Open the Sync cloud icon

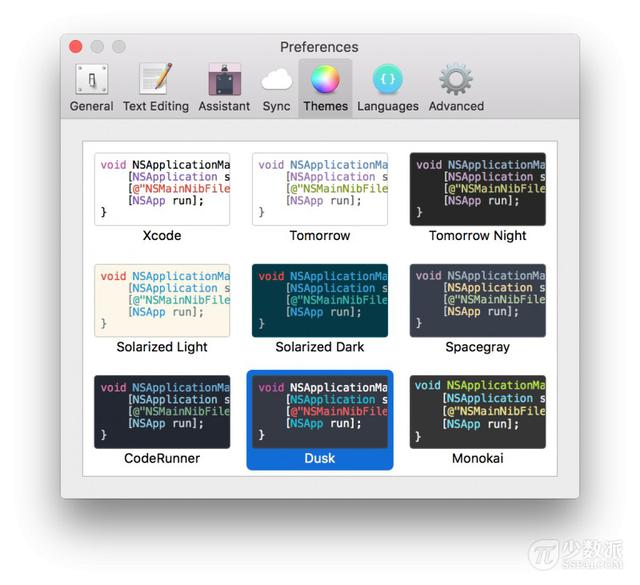pyautogui.click(x=276, y=80)
